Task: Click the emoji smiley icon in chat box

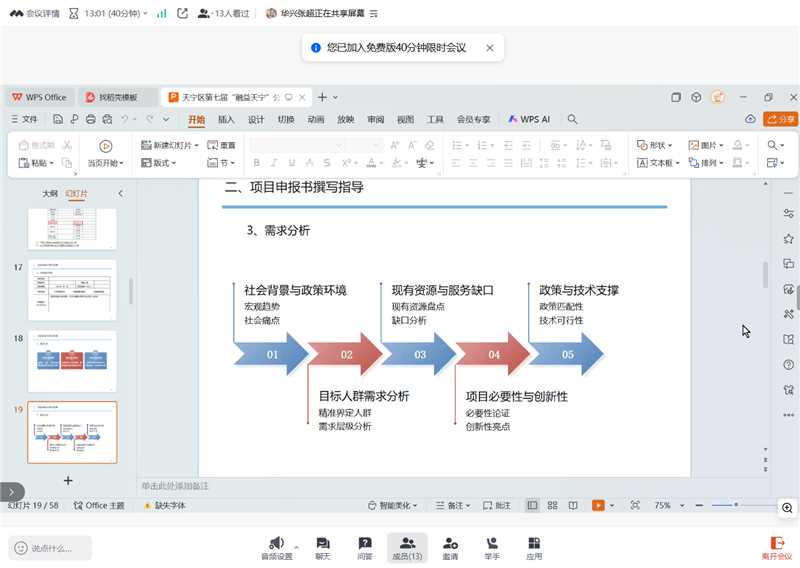Action: [21, 548]
